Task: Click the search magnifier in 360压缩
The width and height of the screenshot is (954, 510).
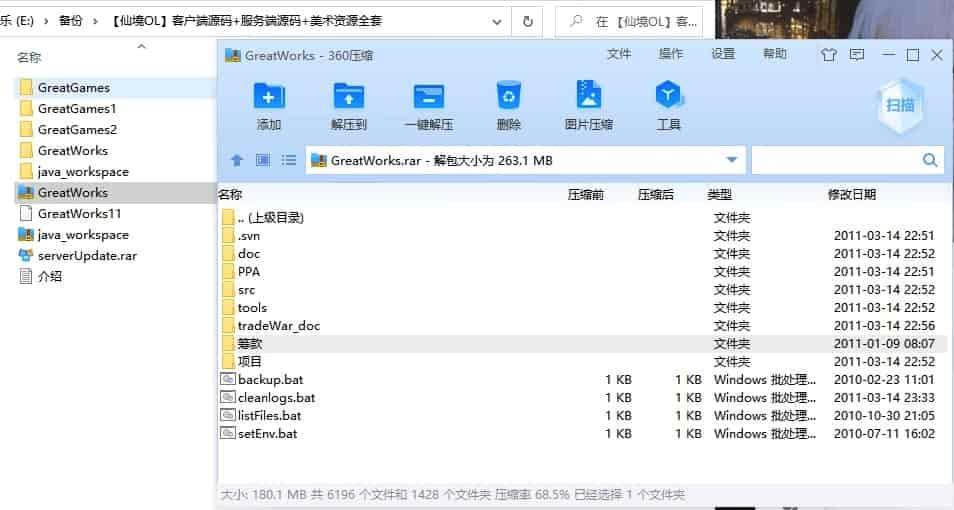Action: (930, 160)
